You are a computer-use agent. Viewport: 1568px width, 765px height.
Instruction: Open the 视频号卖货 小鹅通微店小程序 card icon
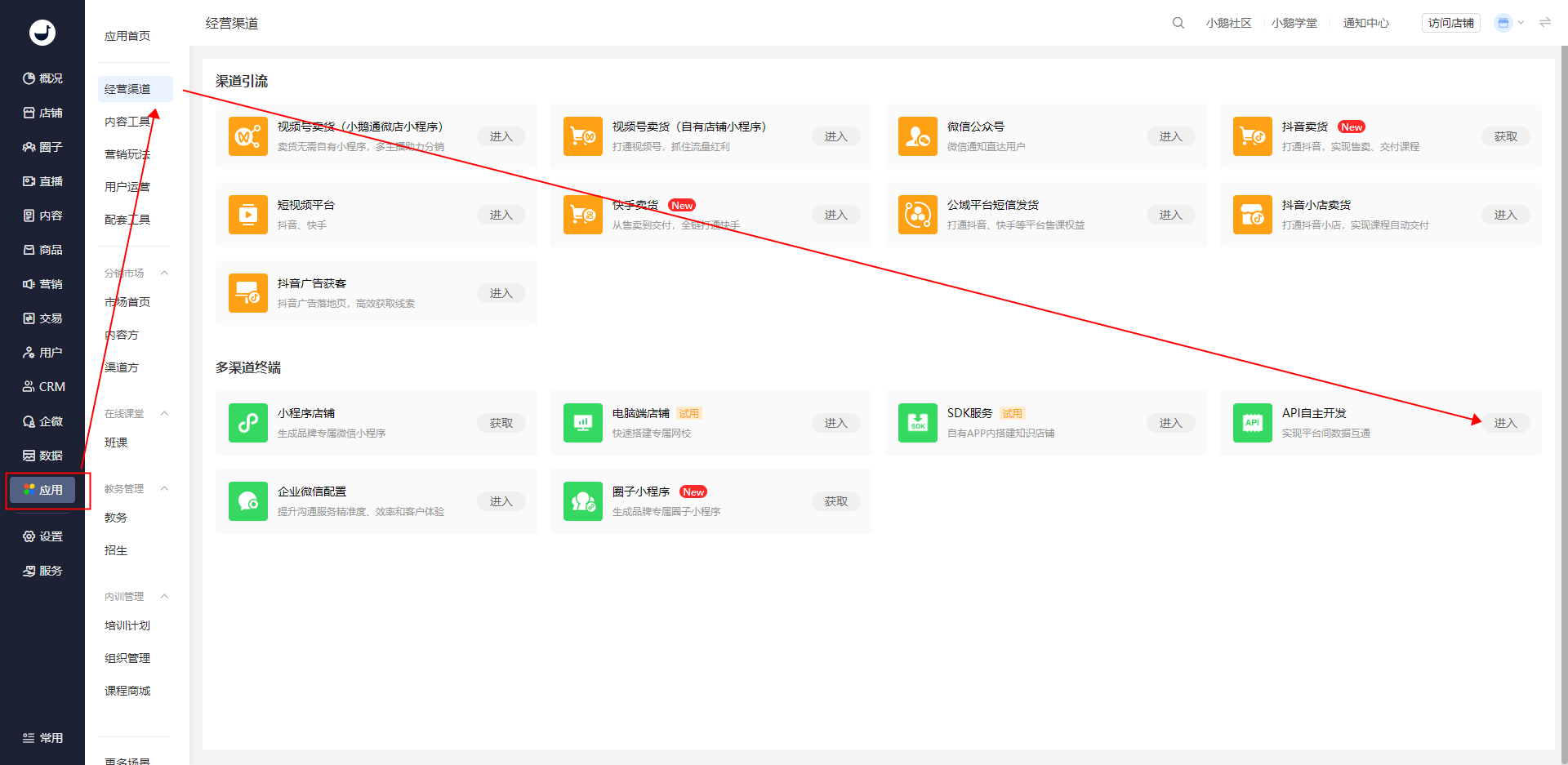[248, 136]
